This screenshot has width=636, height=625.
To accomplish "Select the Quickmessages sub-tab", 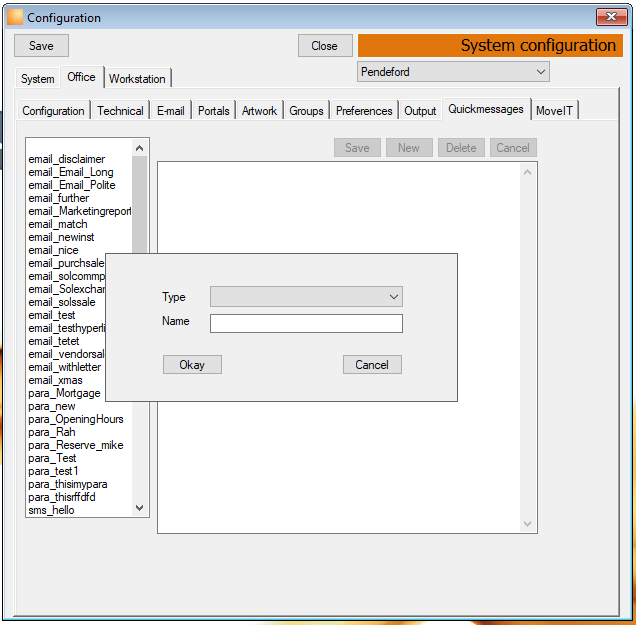I will tap(486, 109).
